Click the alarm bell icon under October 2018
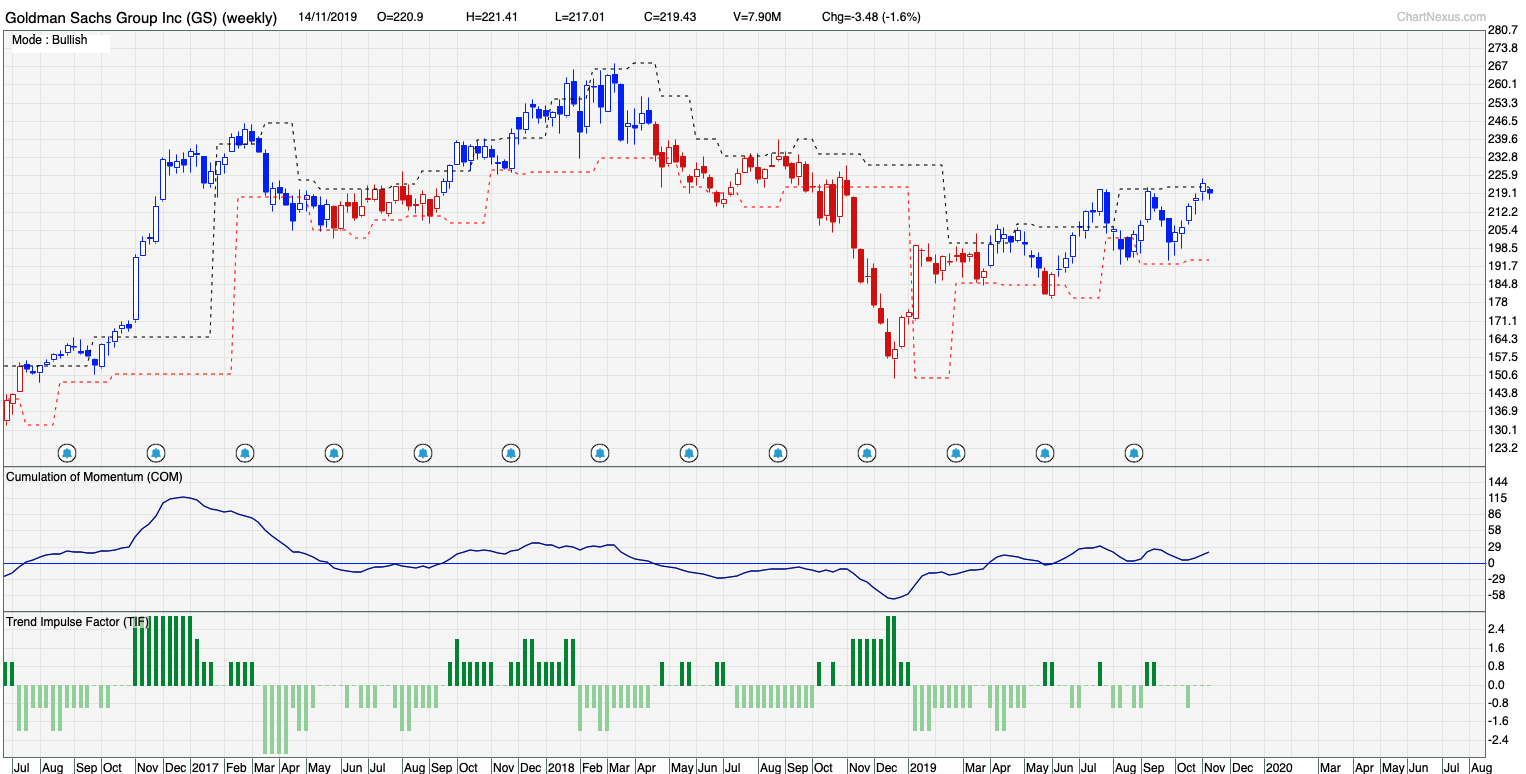1526x774 pixels. tap(777, 452)
